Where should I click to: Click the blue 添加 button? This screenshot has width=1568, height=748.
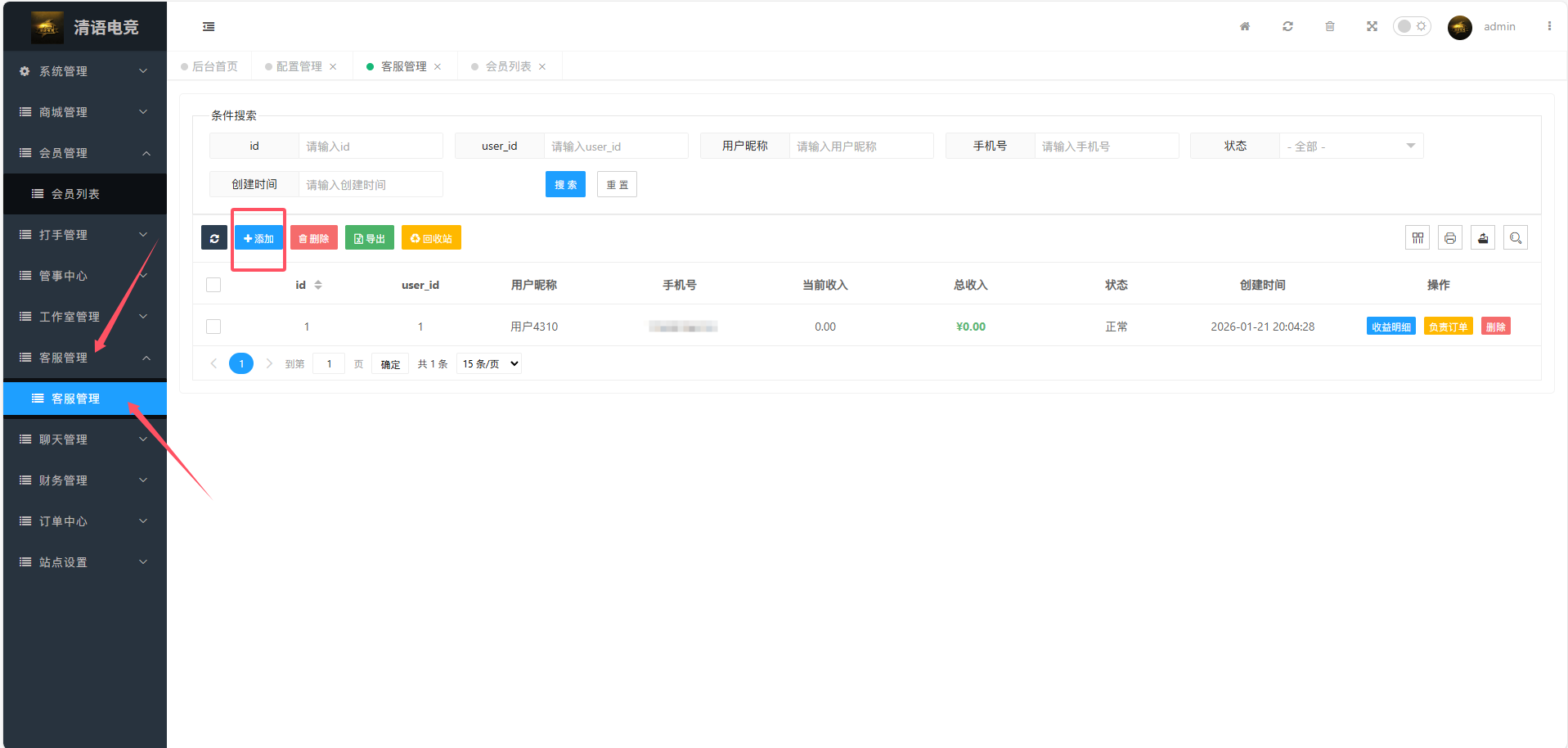tap(258, 238)
